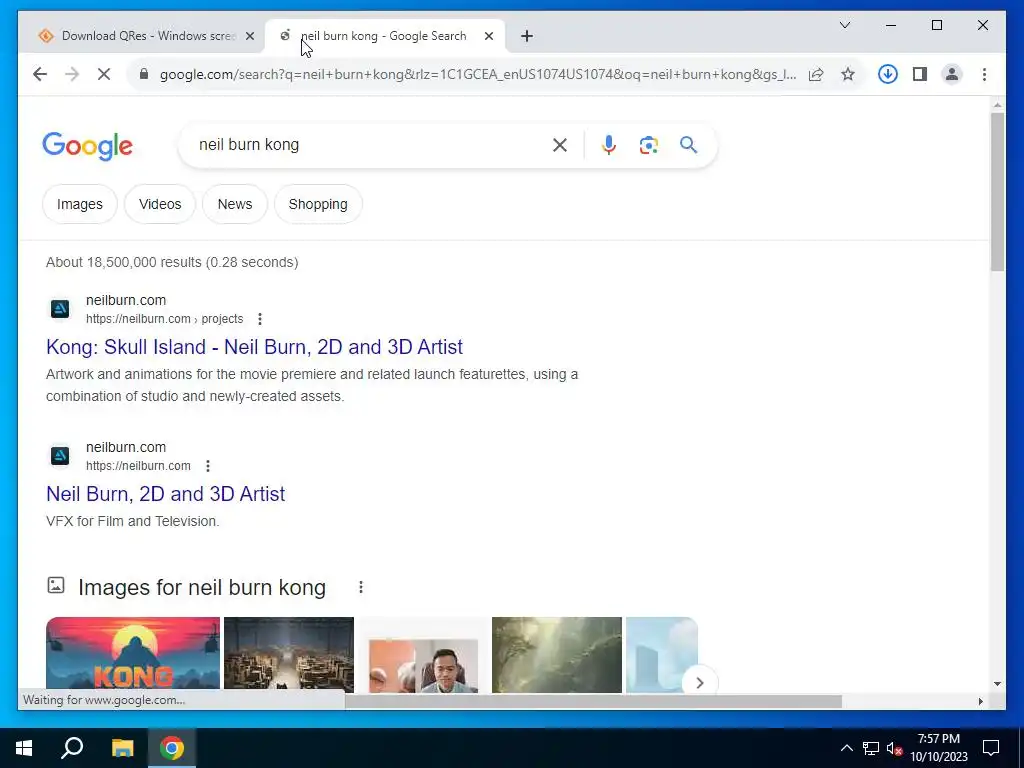The width and height of the screenshot is (1024, 768).
Task: Open more options for Images section
Action: tap(360, 587)
